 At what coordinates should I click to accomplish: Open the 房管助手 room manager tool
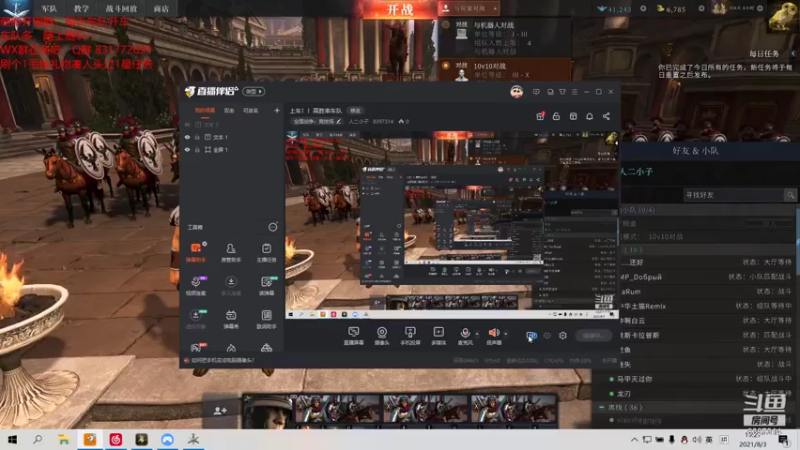[231, 252]
